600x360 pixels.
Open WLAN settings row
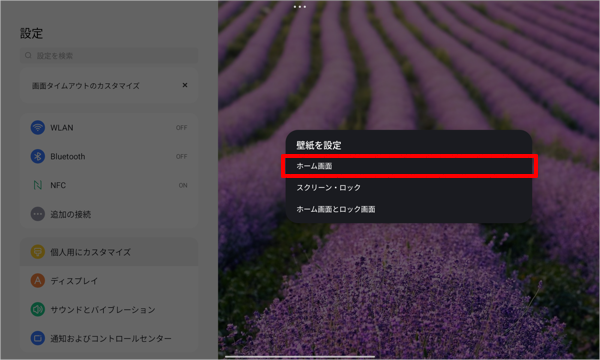point(109,127)
